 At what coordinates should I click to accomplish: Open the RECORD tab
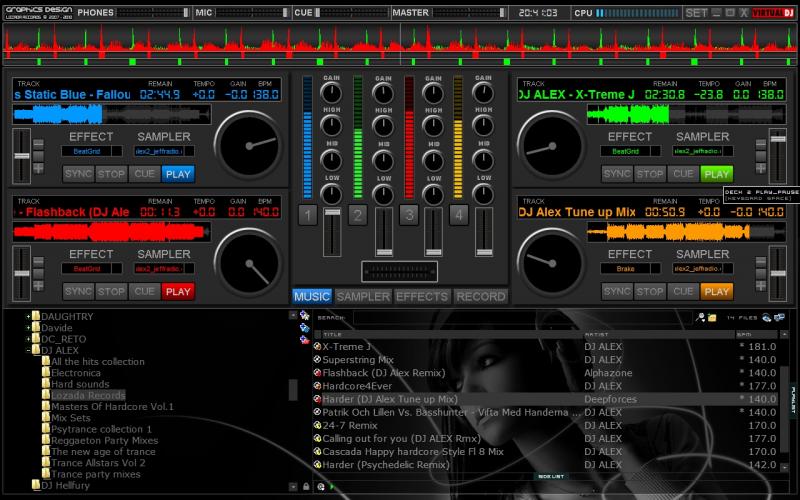pos(481,296)
